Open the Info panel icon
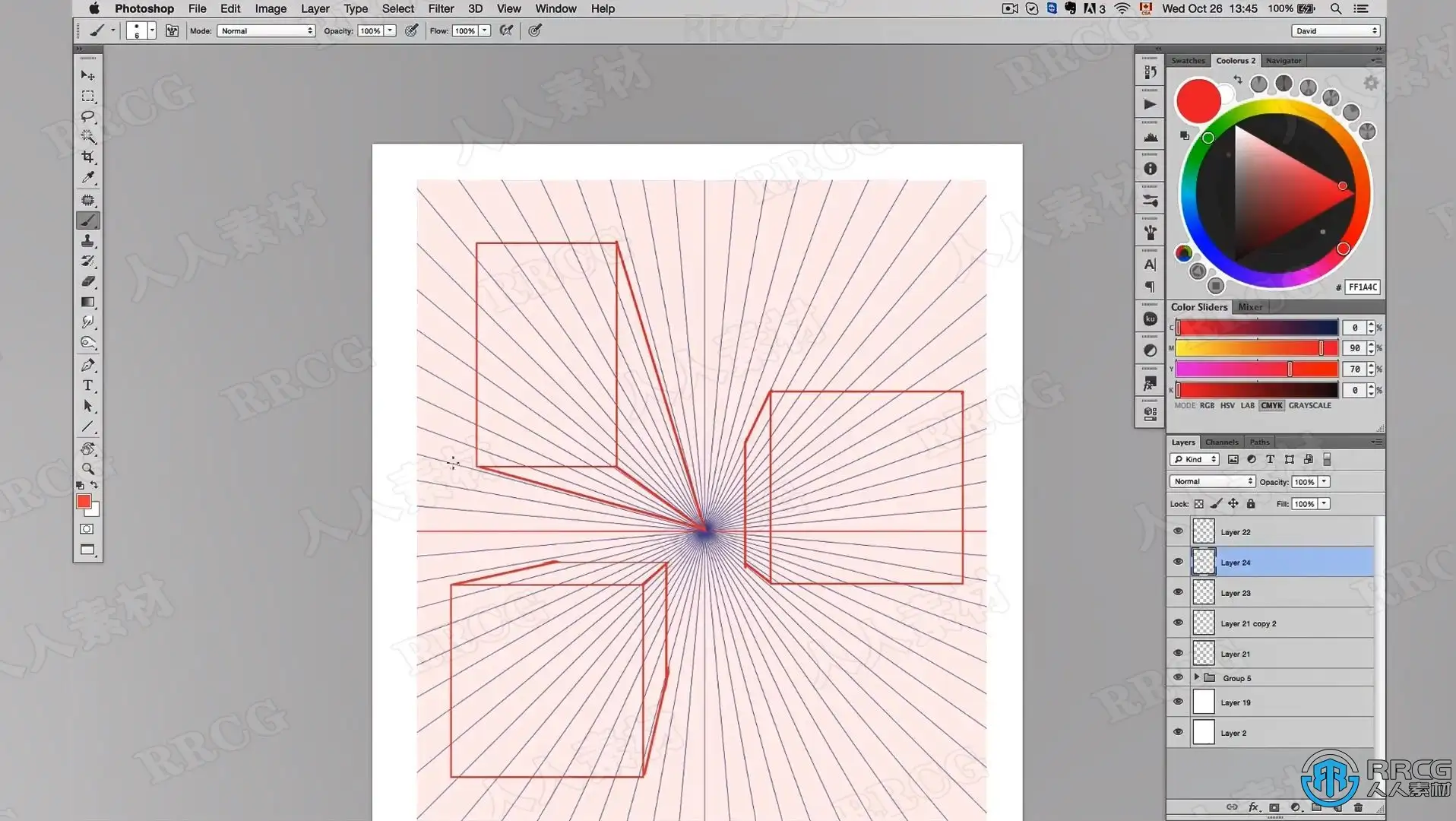The image size is (1456, 821). tap(1151, 169)
